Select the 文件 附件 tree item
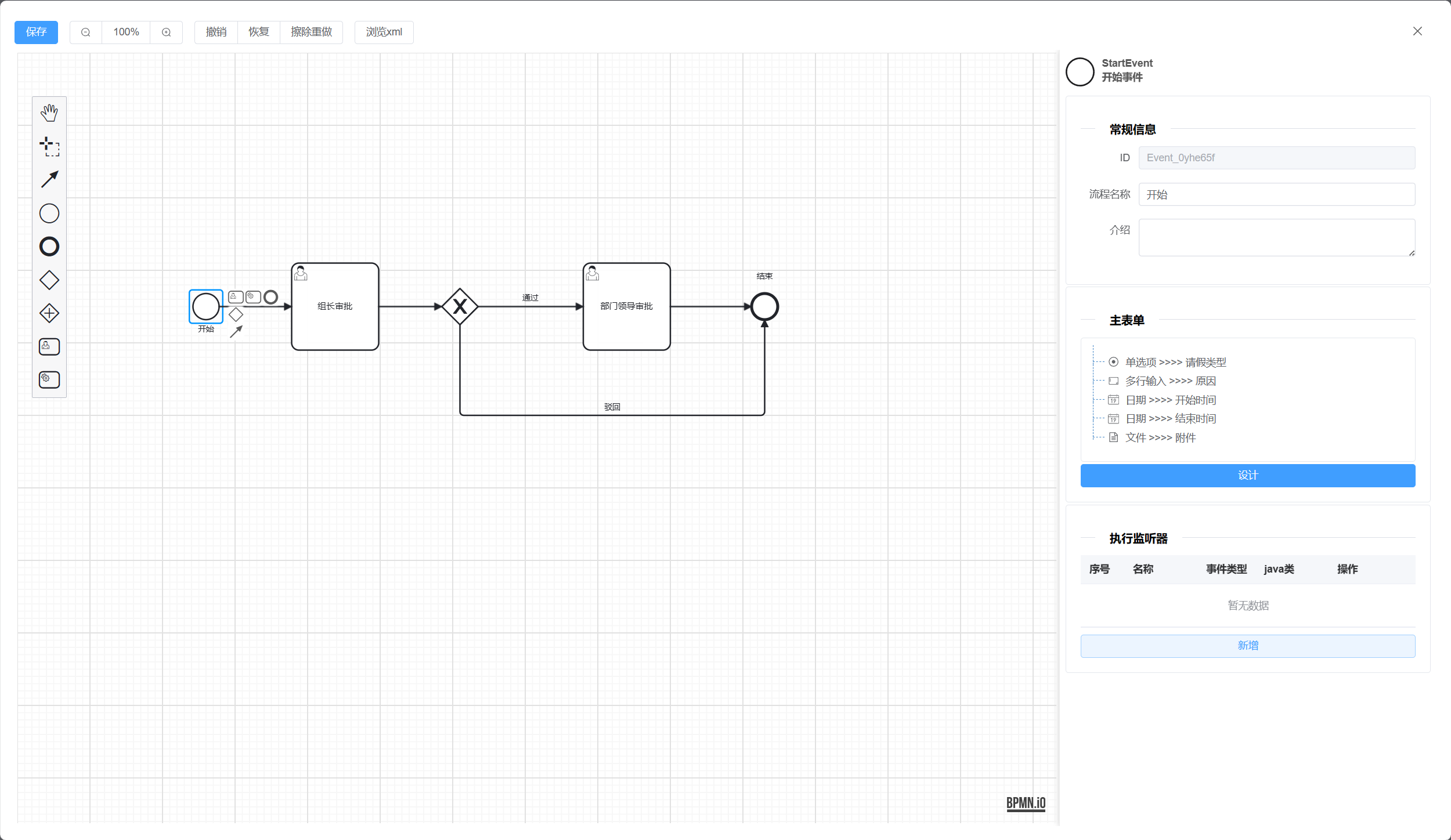Viewport: 1451px width, 840px height. [1160, 438]
